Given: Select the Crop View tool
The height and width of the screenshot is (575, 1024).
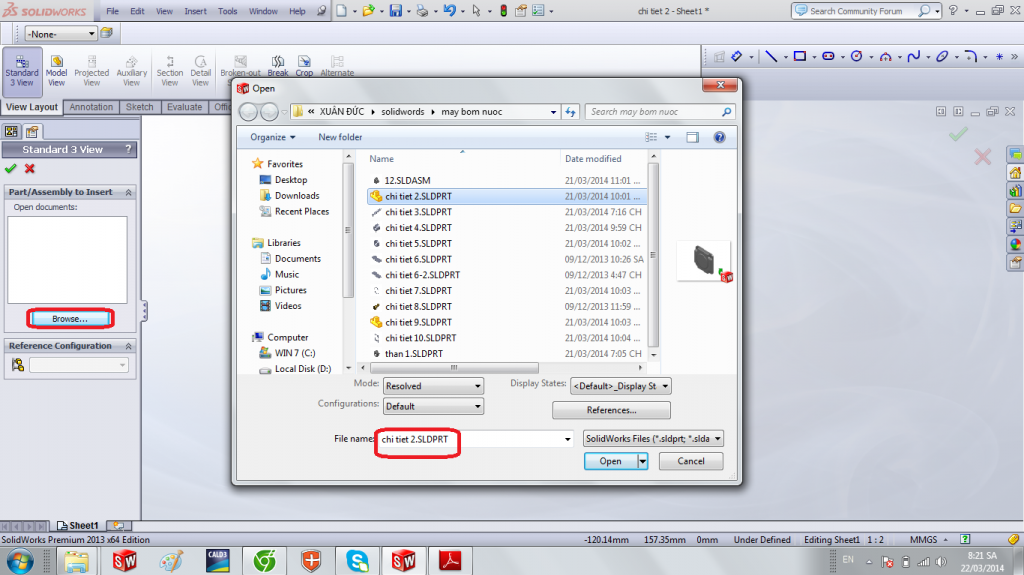Looking at the screenshot, I should [x=304, y=65].
